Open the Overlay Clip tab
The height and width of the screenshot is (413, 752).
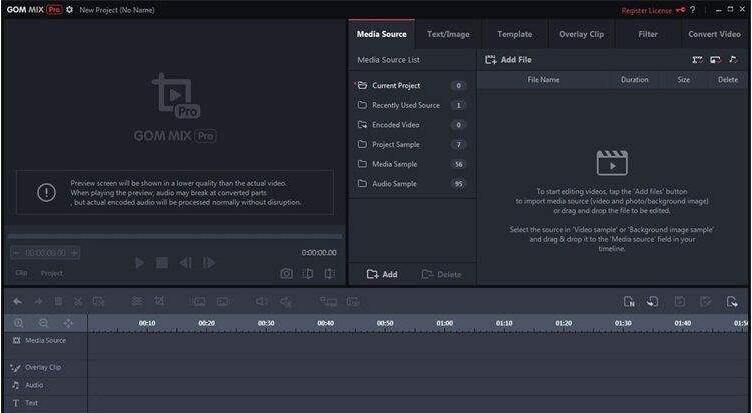tap(581, 34)
